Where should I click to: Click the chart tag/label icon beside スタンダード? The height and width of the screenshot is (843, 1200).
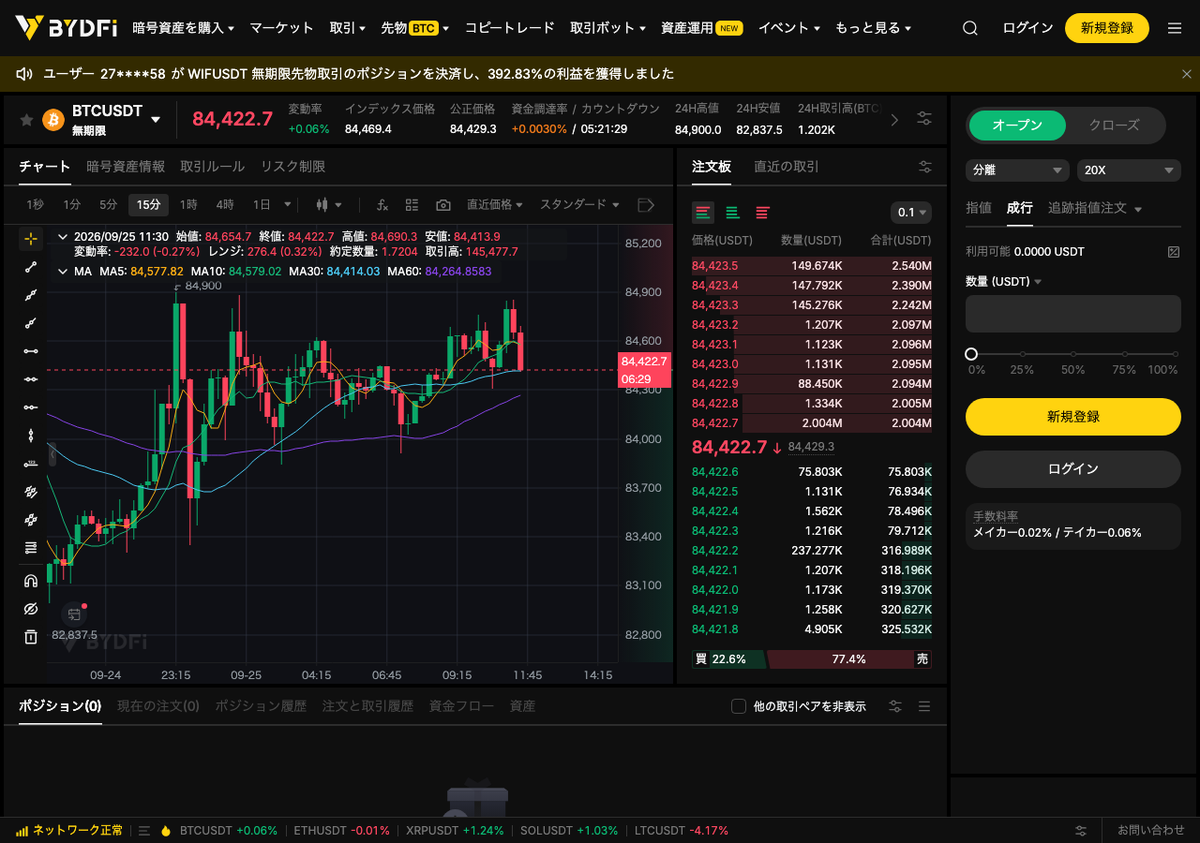tap(646, 205)
